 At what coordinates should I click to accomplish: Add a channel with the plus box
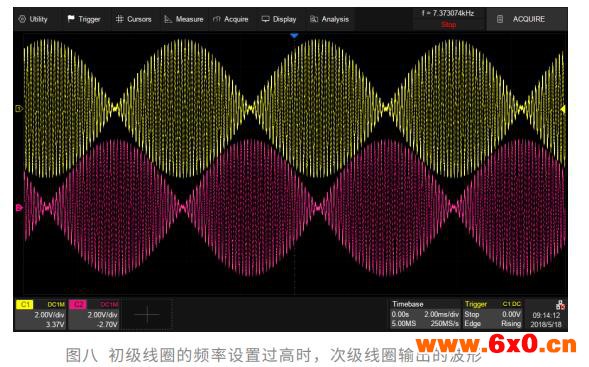(147, 314)
